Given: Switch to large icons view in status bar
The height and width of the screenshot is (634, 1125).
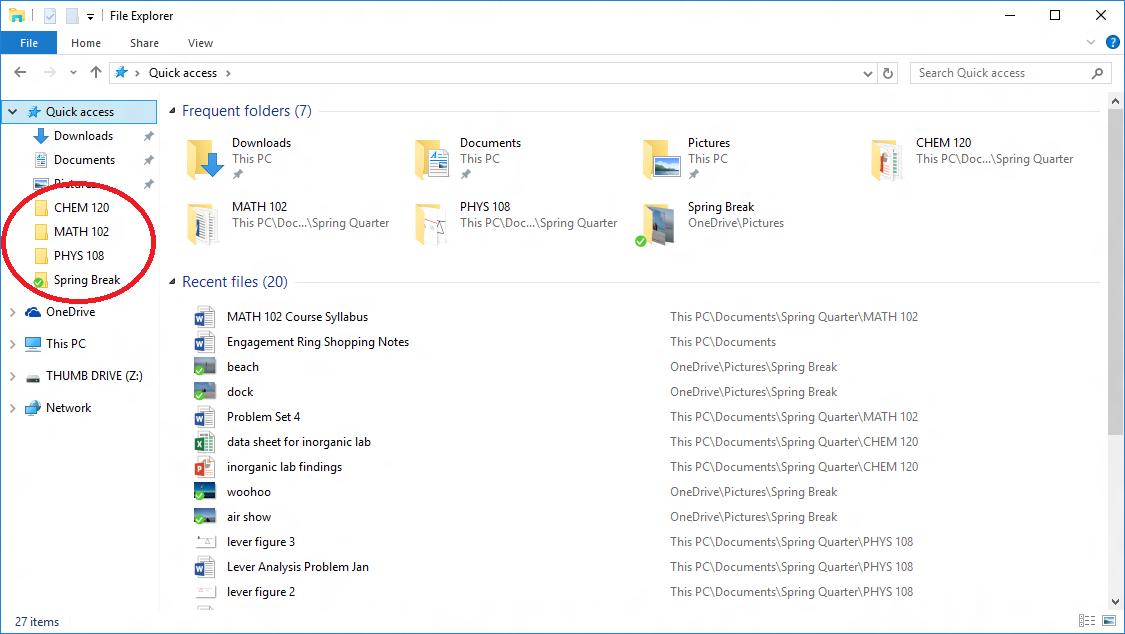Looking at the screenshot, I should [1109, 620].
